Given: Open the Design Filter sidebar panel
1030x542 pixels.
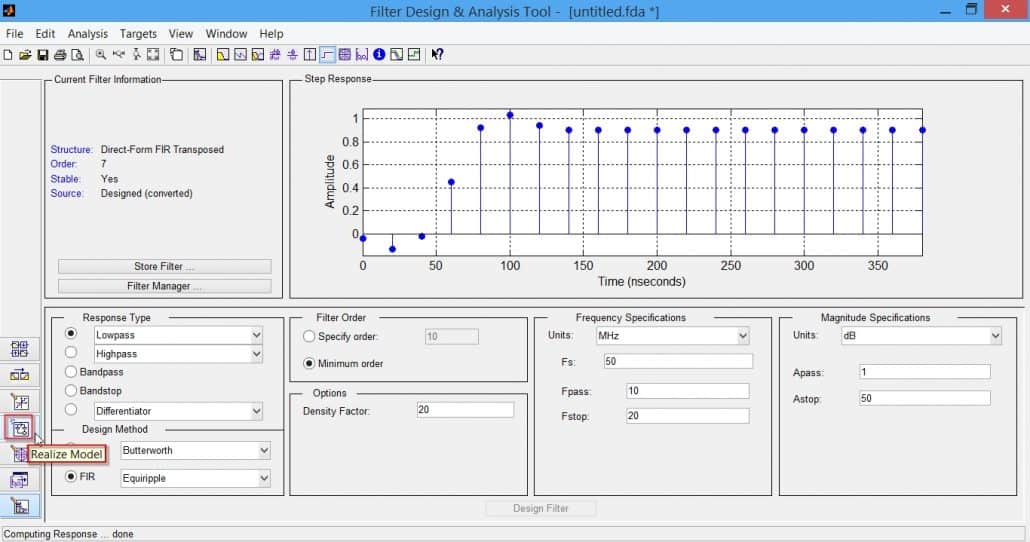Looking at the screenshot, I should (19, 507).
